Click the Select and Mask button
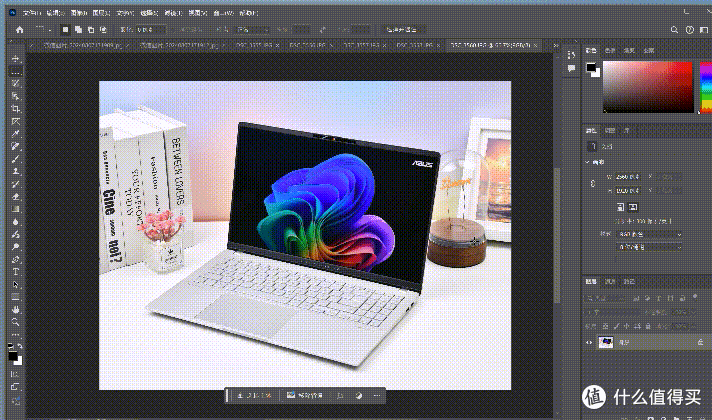712x420 pixels. [402, 30]
